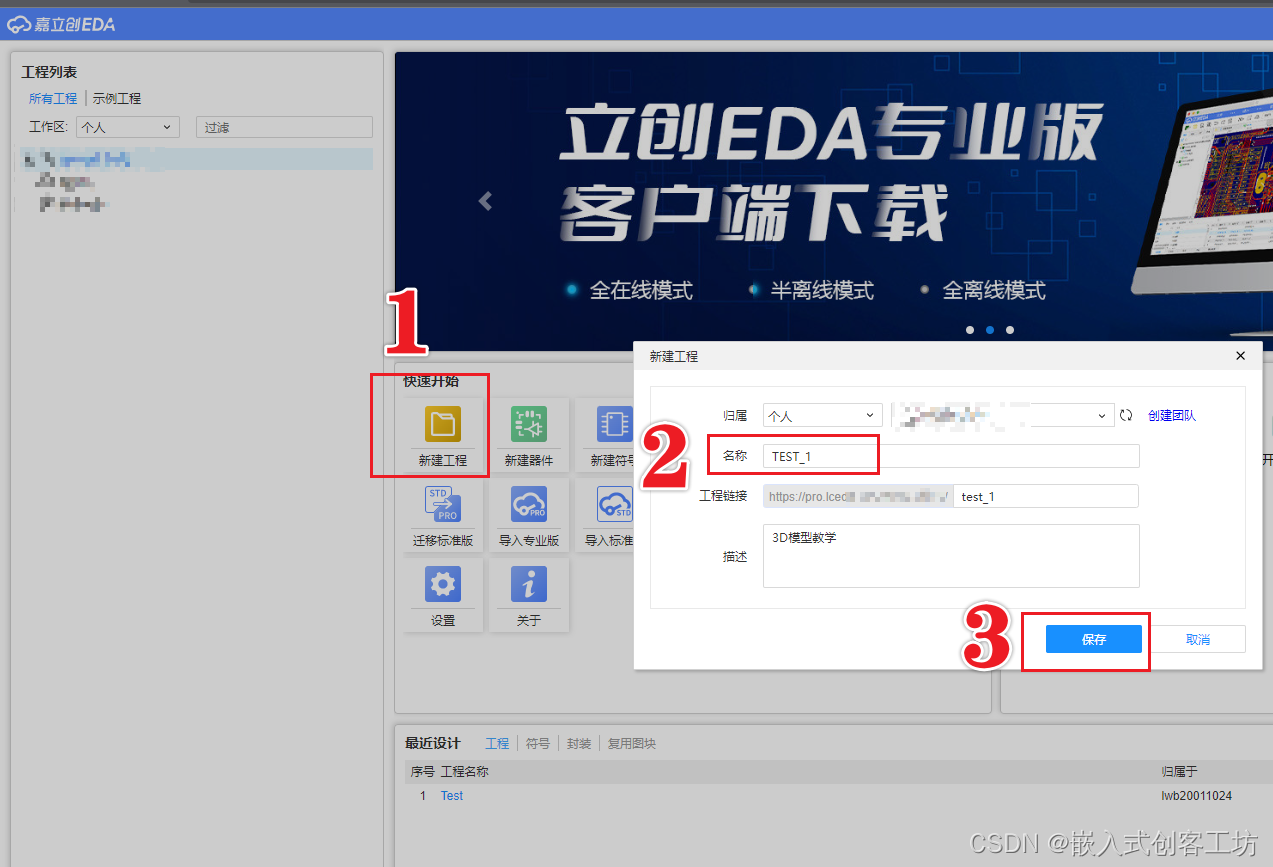
Task: Close the 新建工程 dialog
Action: click(1241, 356)
